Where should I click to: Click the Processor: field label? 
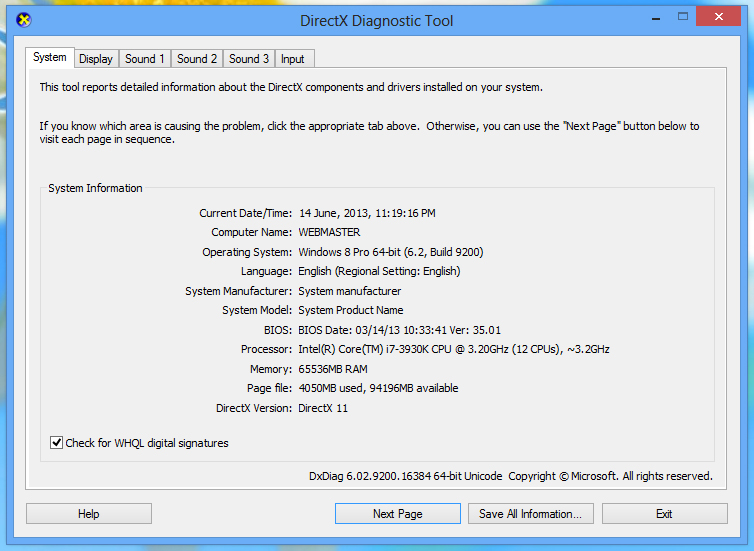point(266,349)
